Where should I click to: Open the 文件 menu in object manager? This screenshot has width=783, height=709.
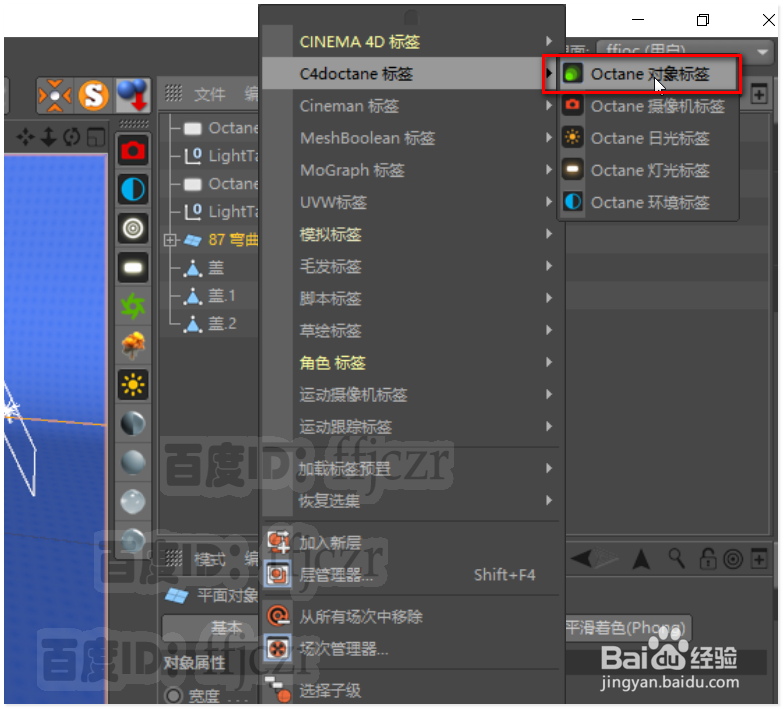210,94
